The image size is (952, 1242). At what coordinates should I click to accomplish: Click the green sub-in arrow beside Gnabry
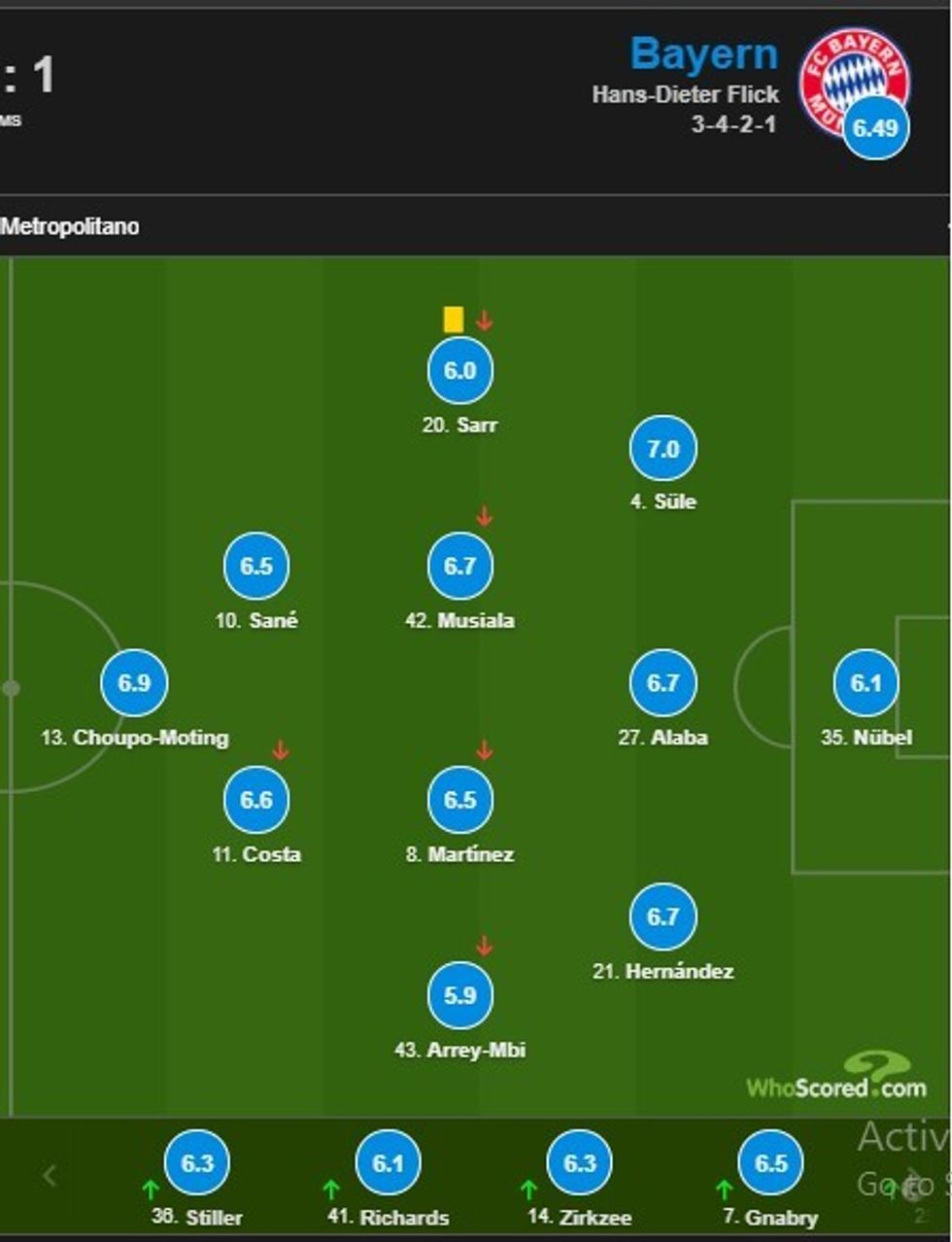pos(724,1189)
